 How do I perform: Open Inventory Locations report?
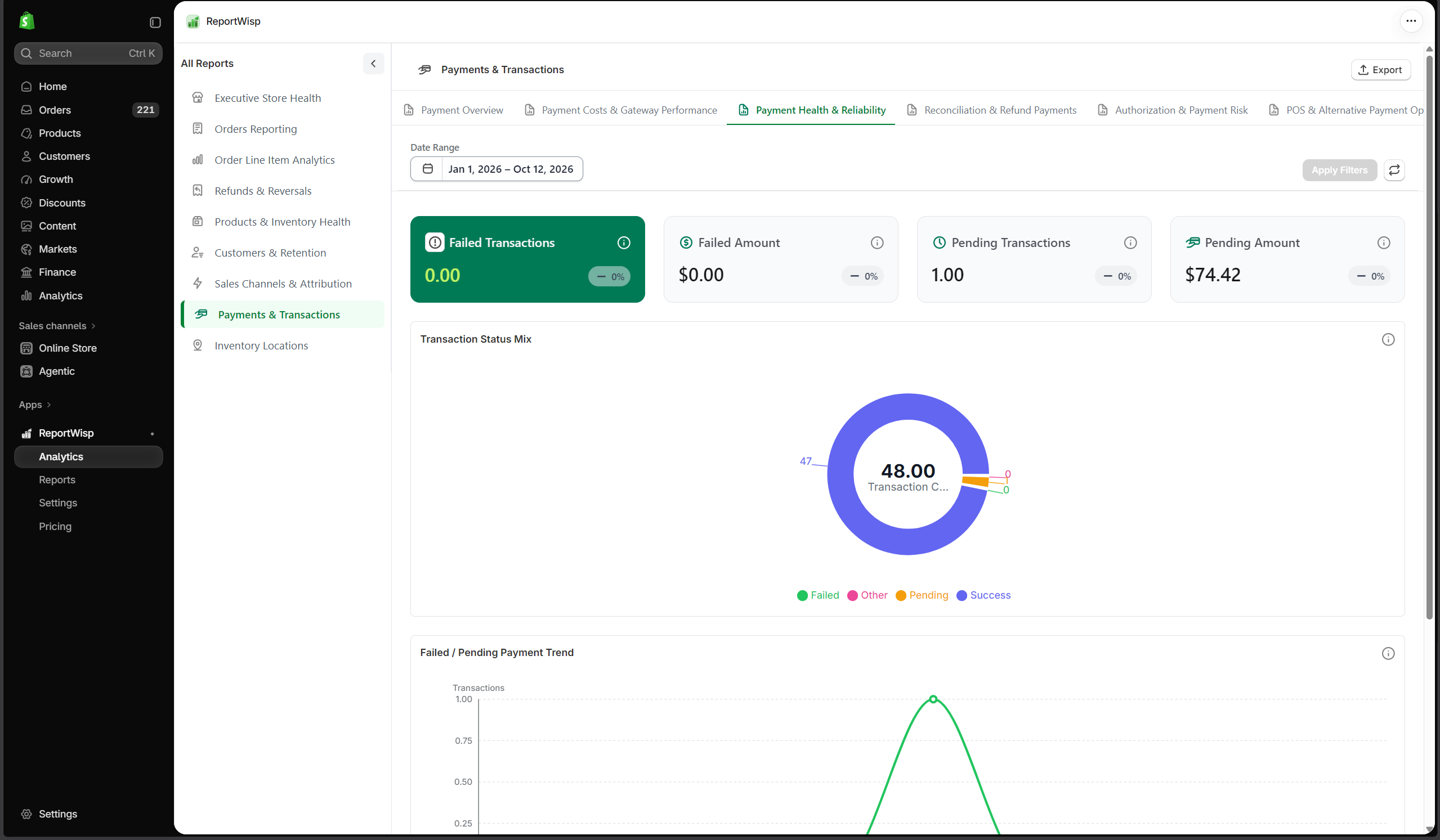(x=282, y=345)
